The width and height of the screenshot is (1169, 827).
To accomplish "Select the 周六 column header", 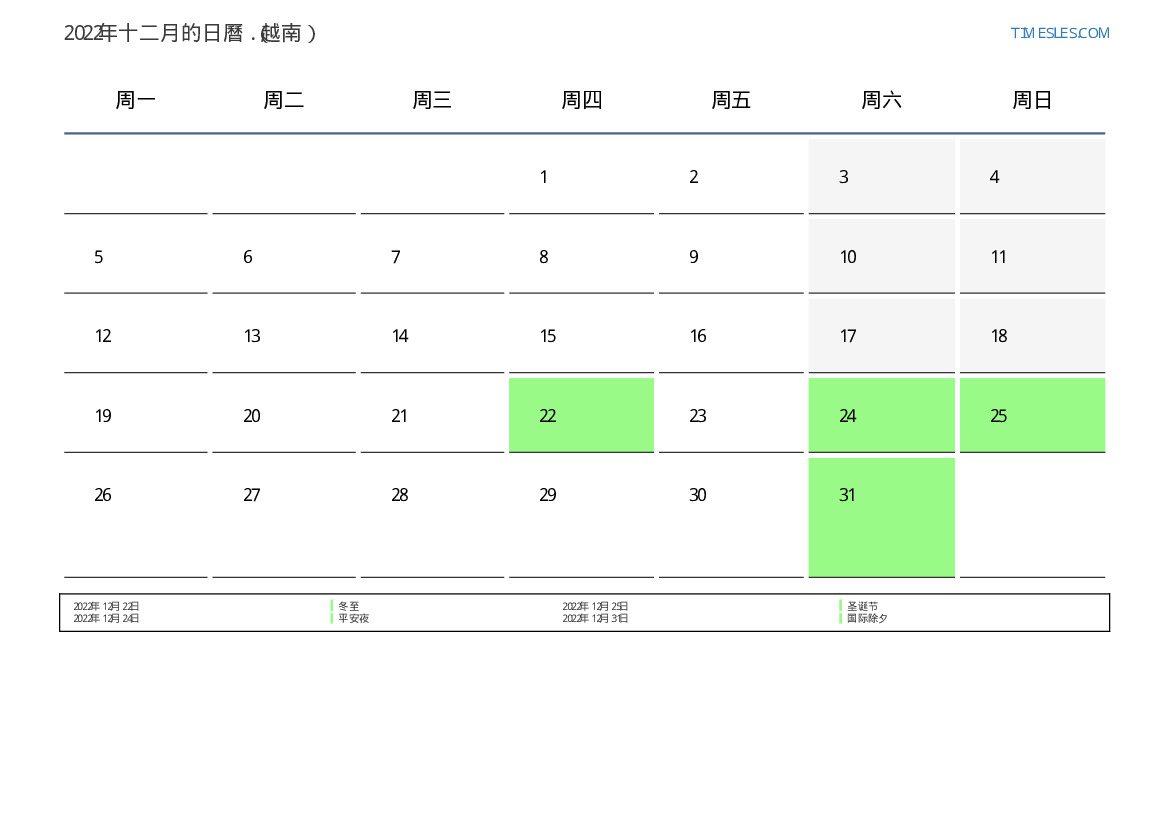I will coord(882,100).
